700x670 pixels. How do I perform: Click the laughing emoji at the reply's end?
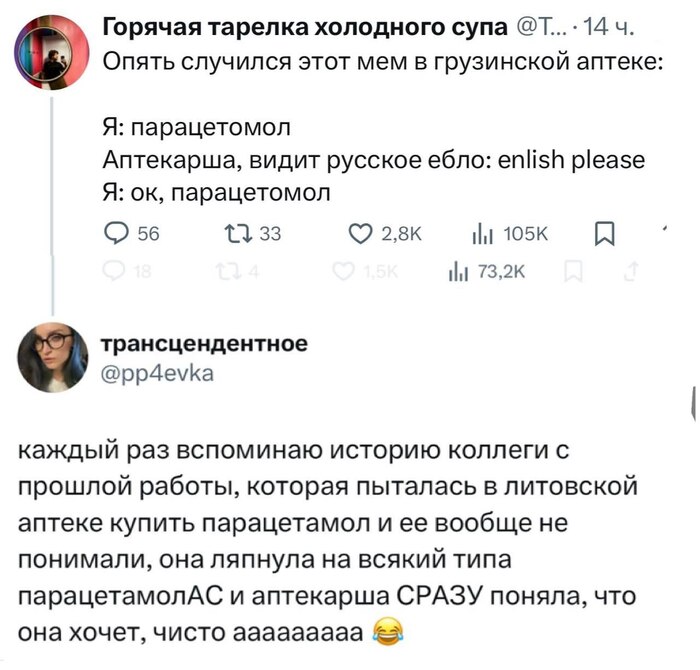pyautogui.click(x=384, y=633)
